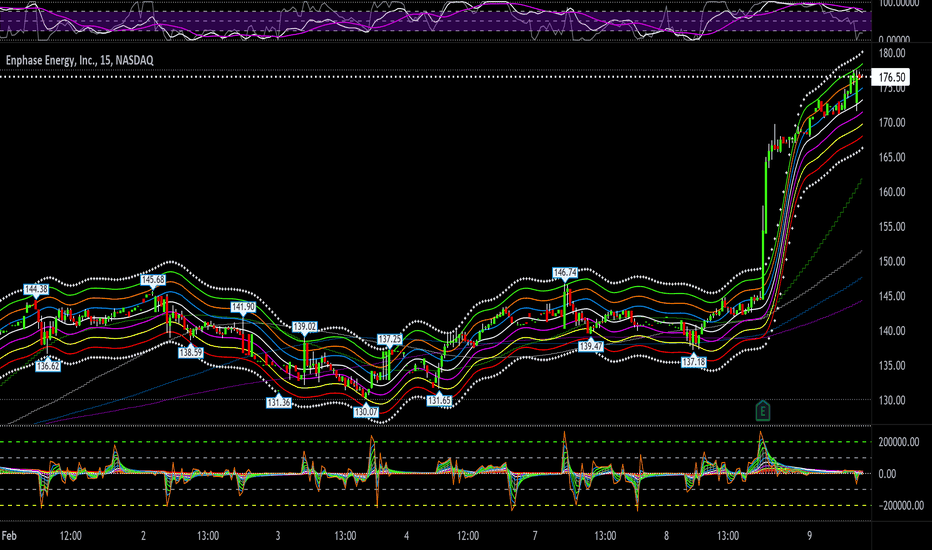This screenshot has width=932, height=550.
Task: Click the Feb label on time axis
Action: (9, 536)
